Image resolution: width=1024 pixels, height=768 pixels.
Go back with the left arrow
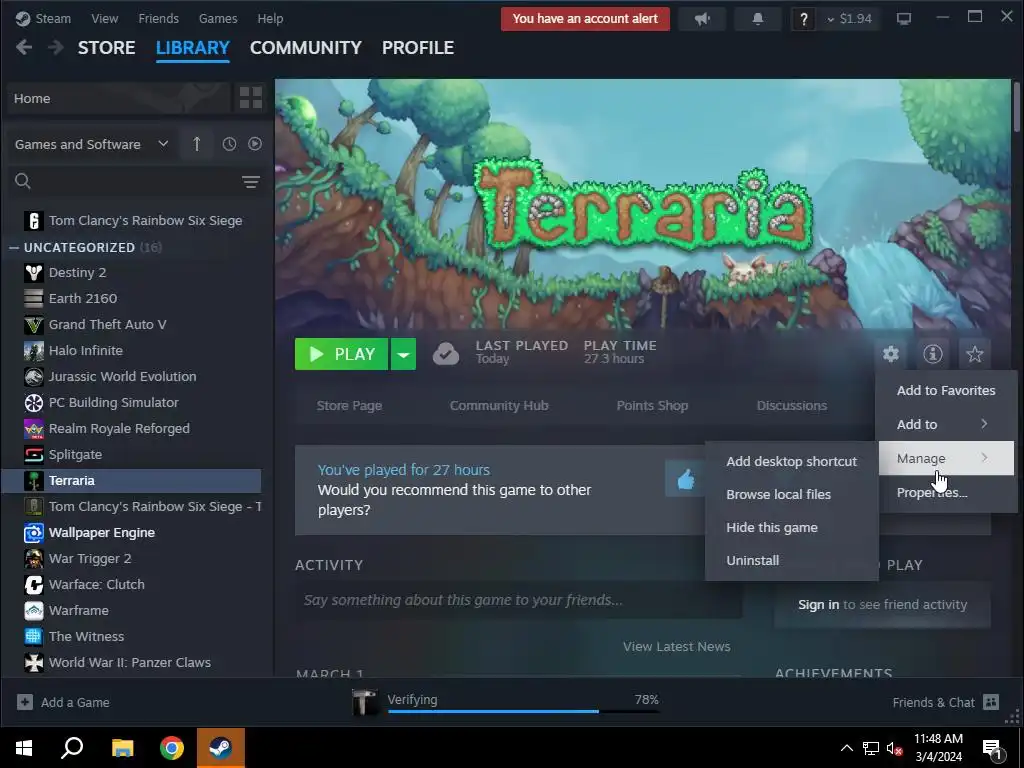tap(24, 48)
